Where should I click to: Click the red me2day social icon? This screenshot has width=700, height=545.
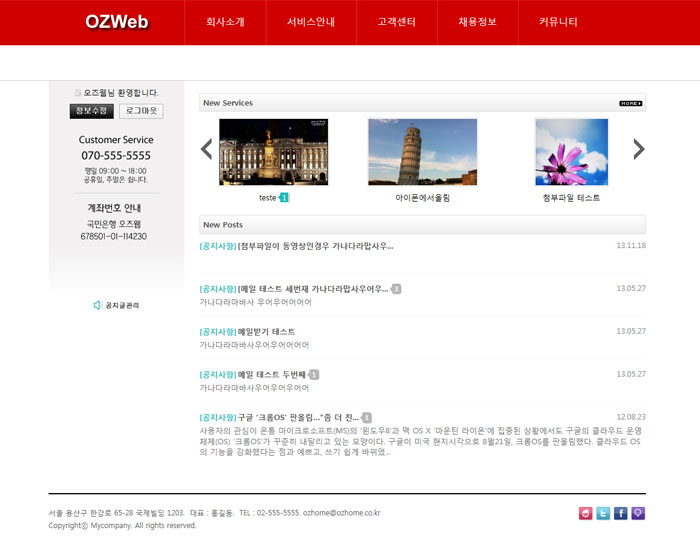click(x=585, y=513)
